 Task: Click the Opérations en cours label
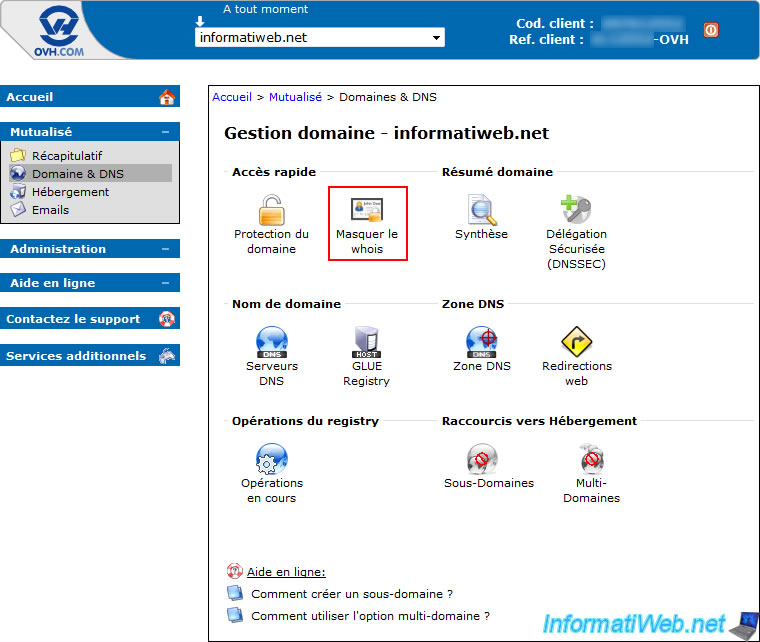point(271,490)
